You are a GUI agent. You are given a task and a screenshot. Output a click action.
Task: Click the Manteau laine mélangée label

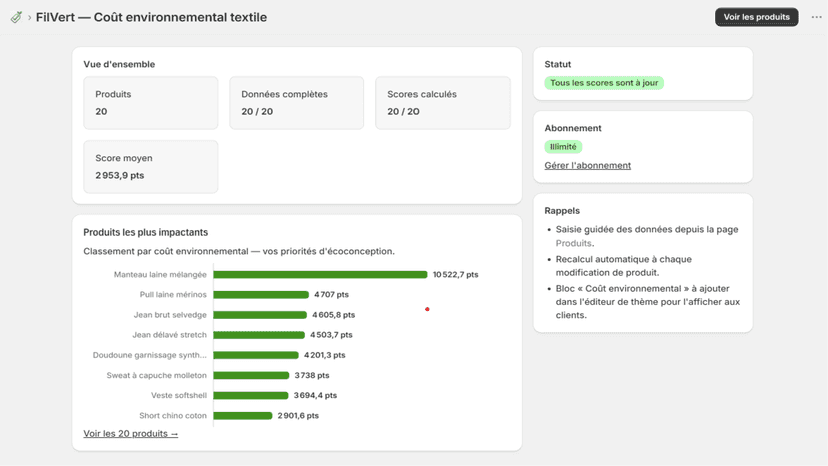pos(160,274)
